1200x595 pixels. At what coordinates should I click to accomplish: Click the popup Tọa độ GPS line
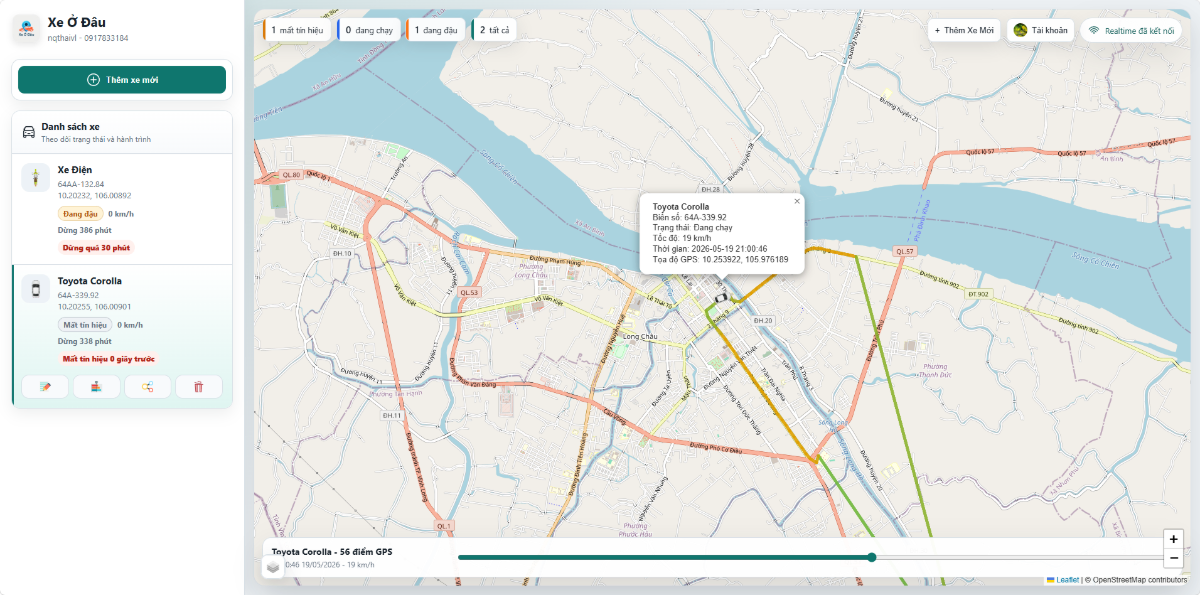720,259
